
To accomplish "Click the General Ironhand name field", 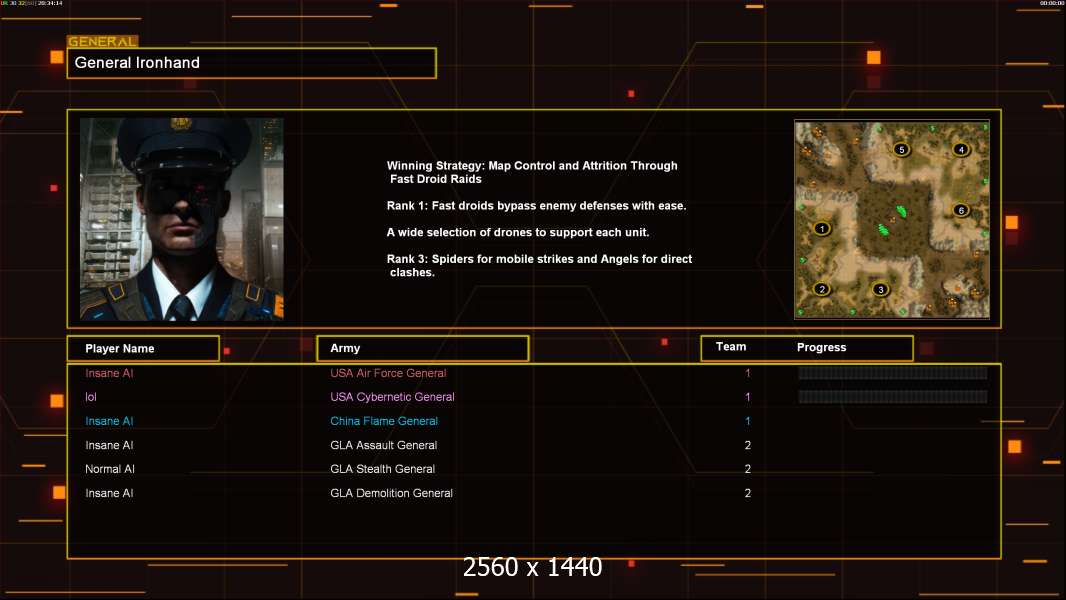I will pos(252,63).
